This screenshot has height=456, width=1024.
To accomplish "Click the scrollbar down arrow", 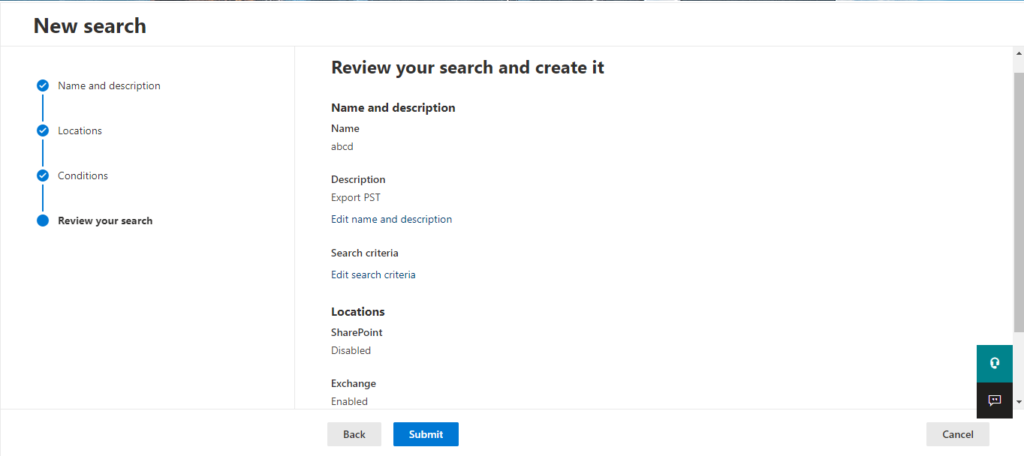I will pyautogui.click(x=1019, y=402).
